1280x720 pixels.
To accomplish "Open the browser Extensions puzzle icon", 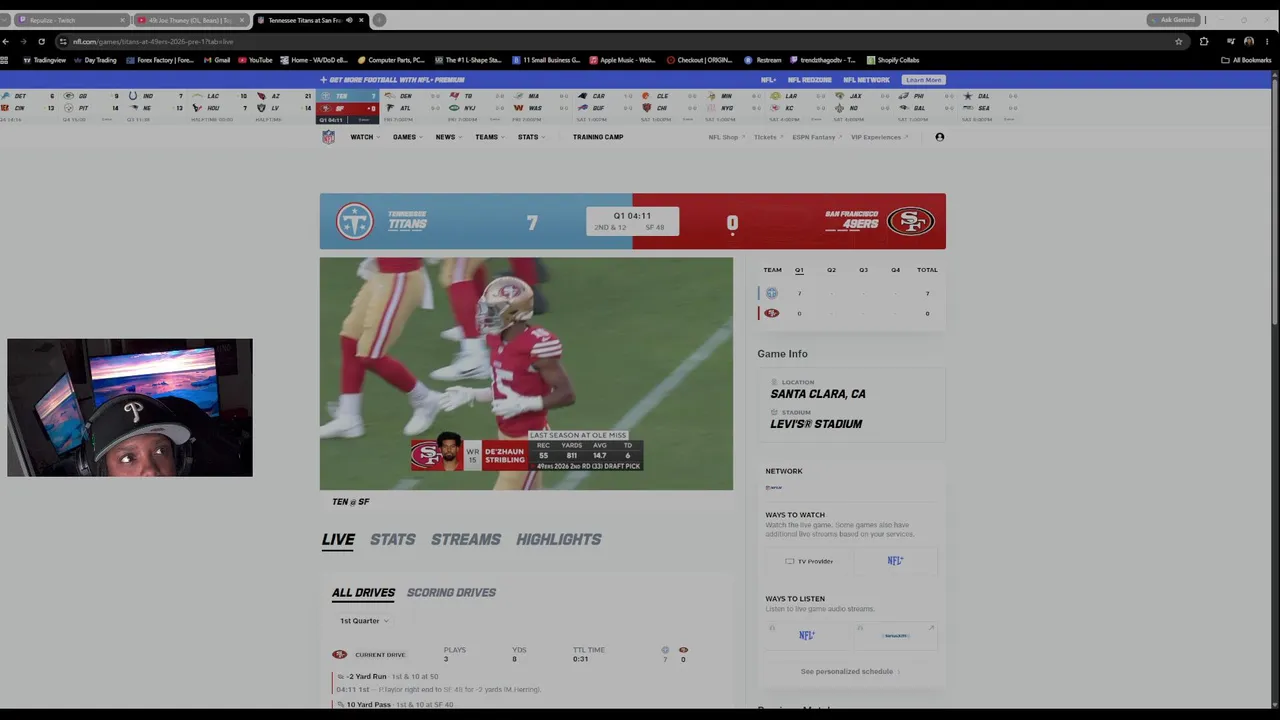I will coord(1204,41).
